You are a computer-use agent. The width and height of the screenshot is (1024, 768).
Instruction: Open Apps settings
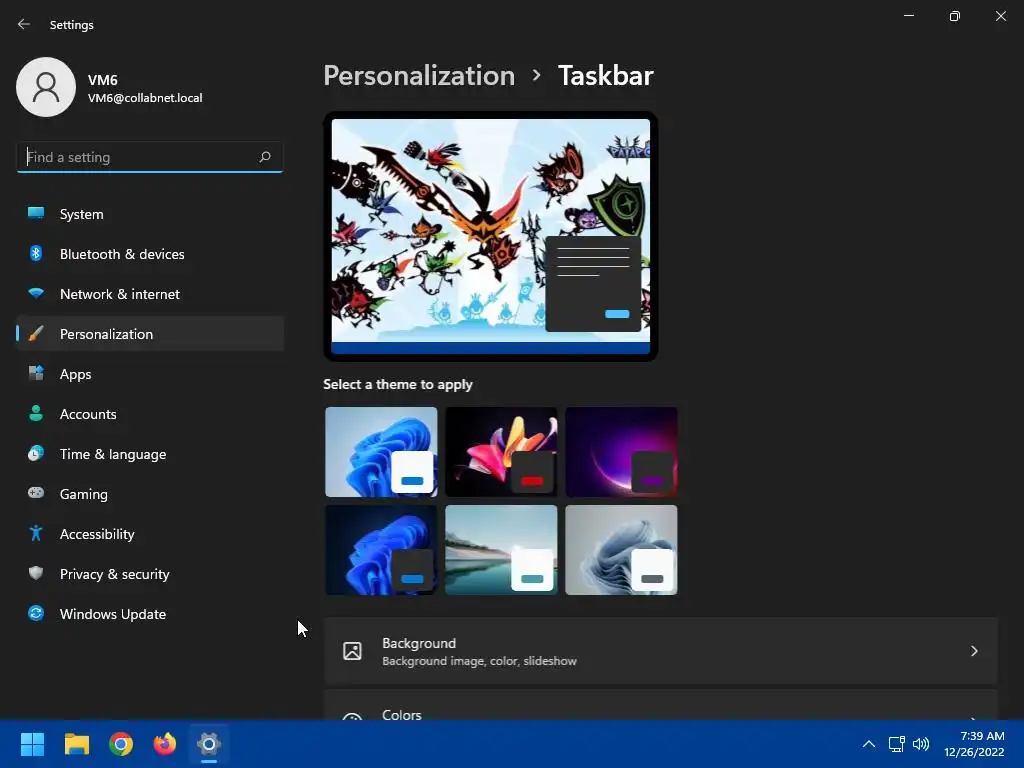[x=150, y=374]
